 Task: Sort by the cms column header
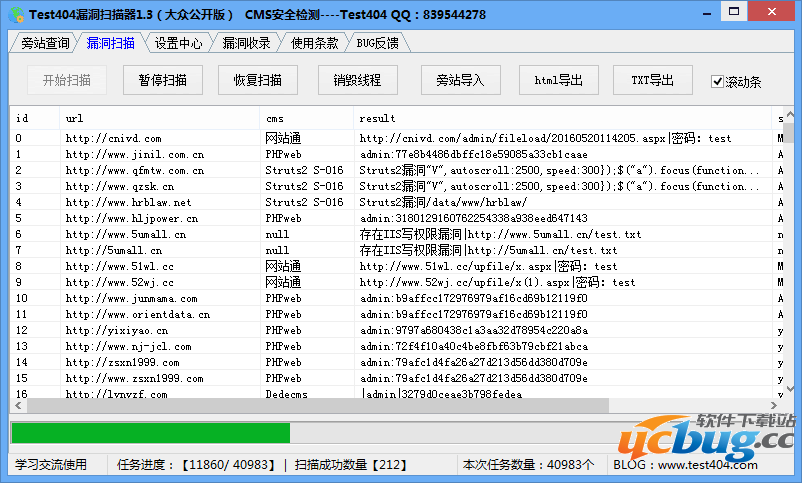point(306,118)
